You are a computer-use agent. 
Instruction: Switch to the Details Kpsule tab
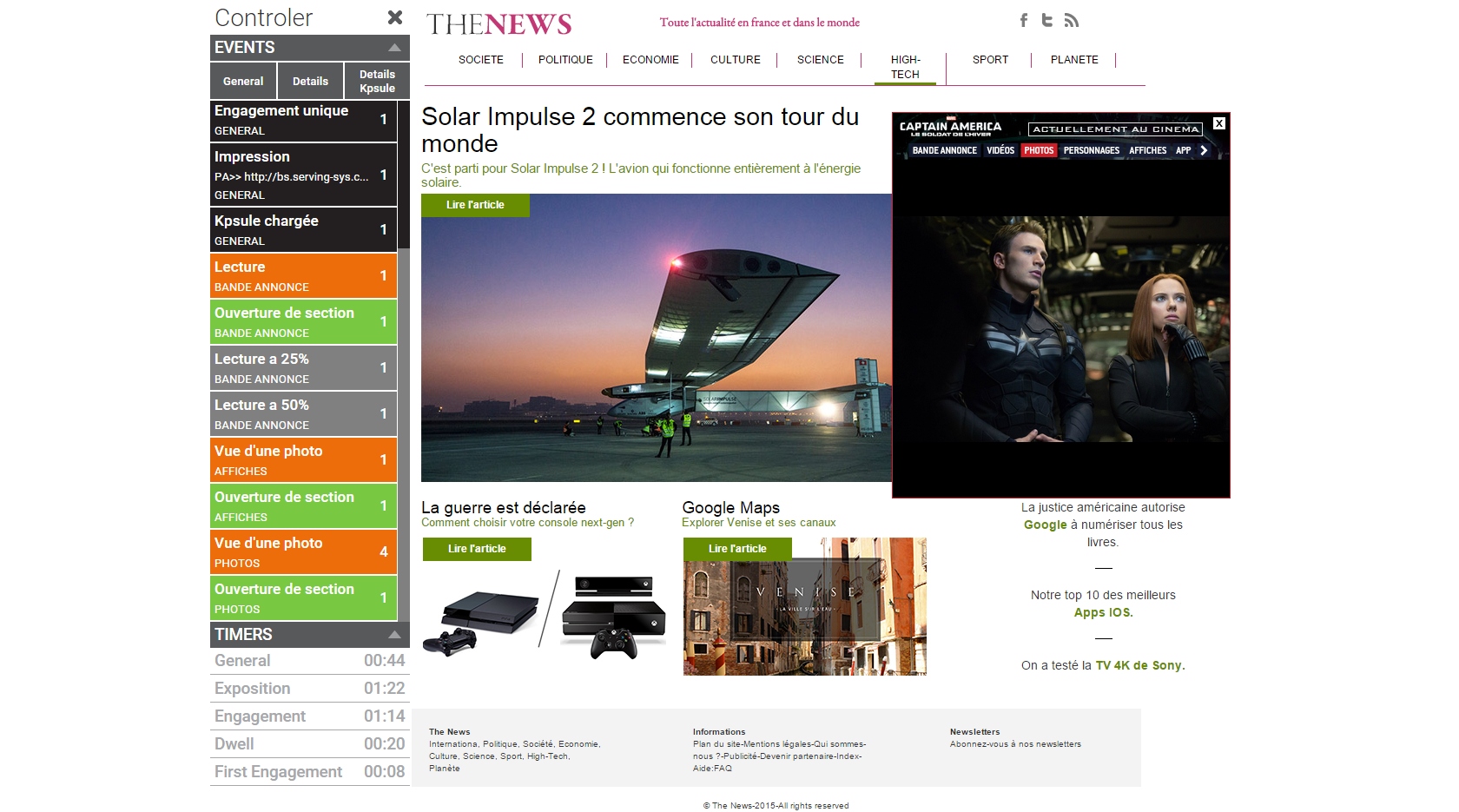(377, 81)
